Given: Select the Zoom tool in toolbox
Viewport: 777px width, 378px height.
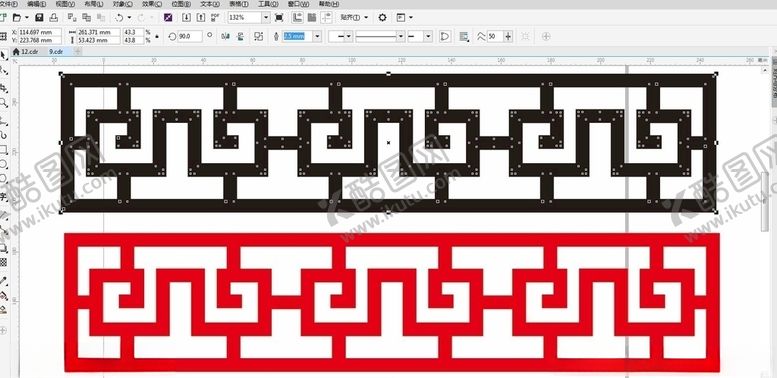Looking at the screenshot, I should [4, 103].
